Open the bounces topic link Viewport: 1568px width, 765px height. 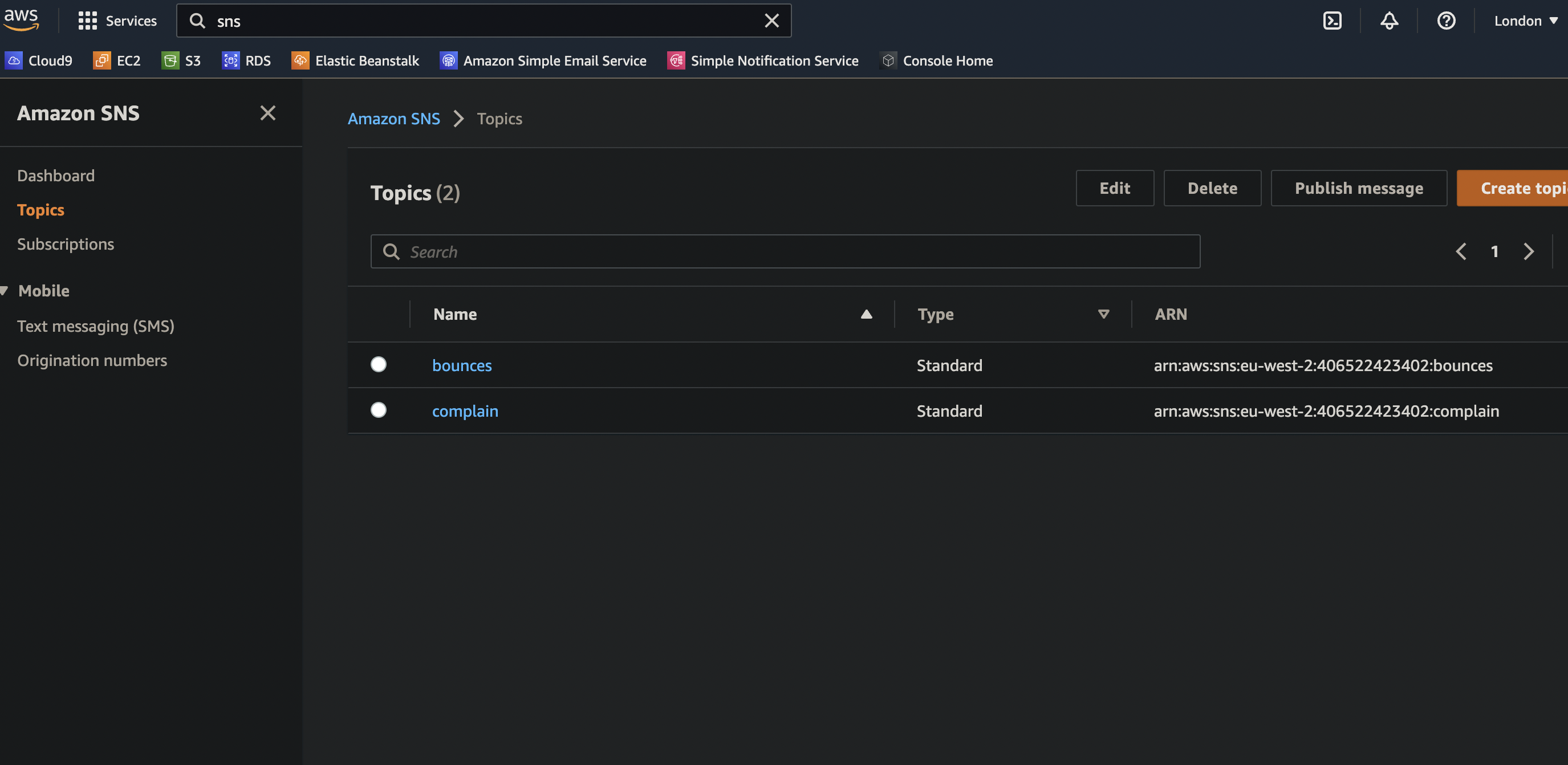pos(461,365)
